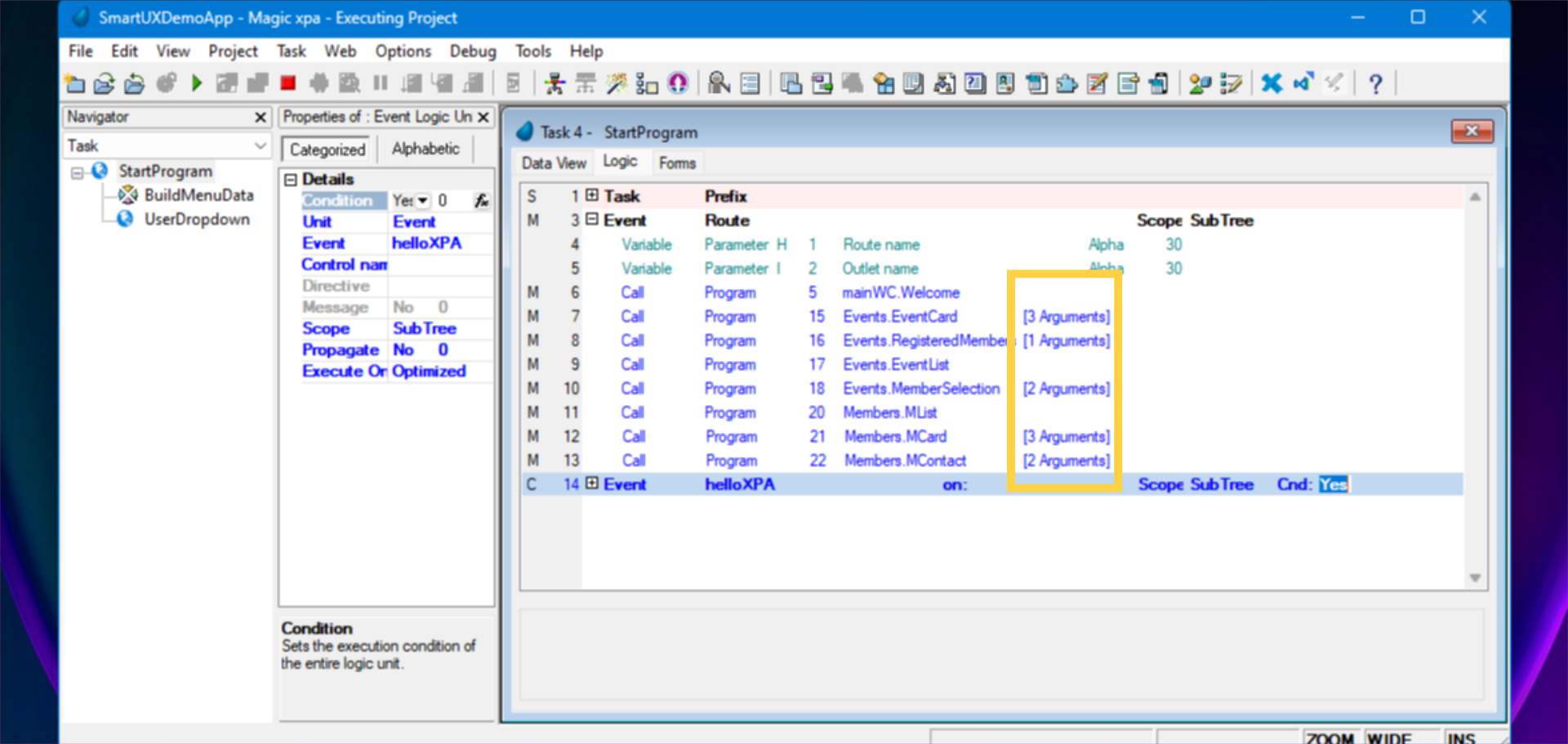The height and width of the screenshot is (744, 1568).
Task: Collapse the Details property group
Action: pos(290,179)
